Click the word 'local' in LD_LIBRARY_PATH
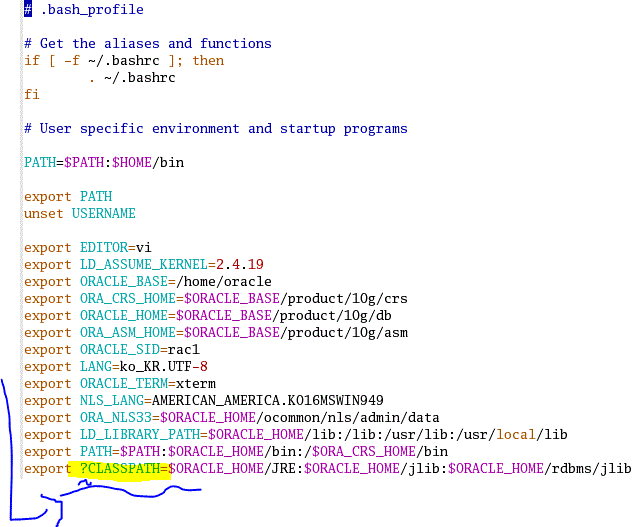Viewport: 641px width, 527px height. tap(516, 435)
